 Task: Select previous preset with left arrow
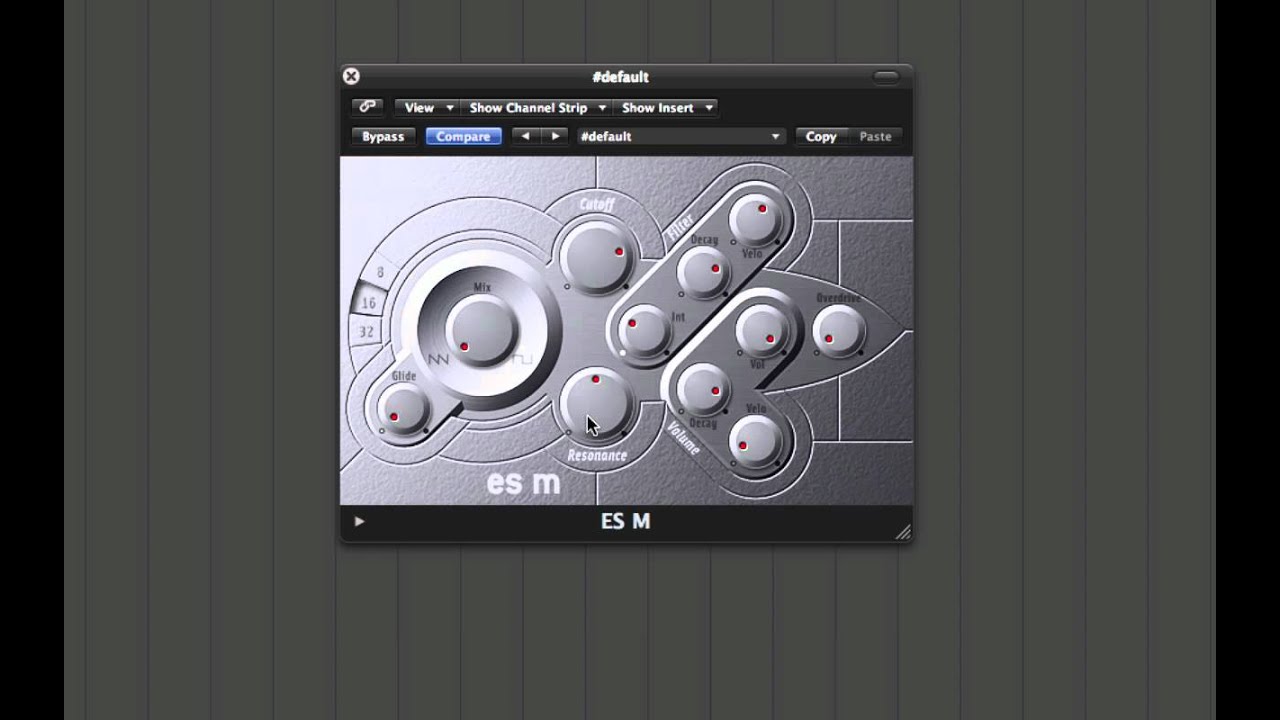point(525,136)
